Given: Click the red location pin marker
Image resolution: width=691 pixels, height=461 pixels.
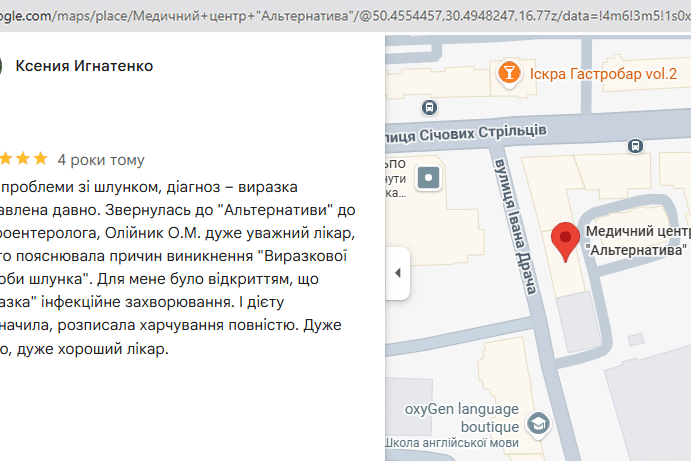Looking at the screenshot, I should point(565,242).
